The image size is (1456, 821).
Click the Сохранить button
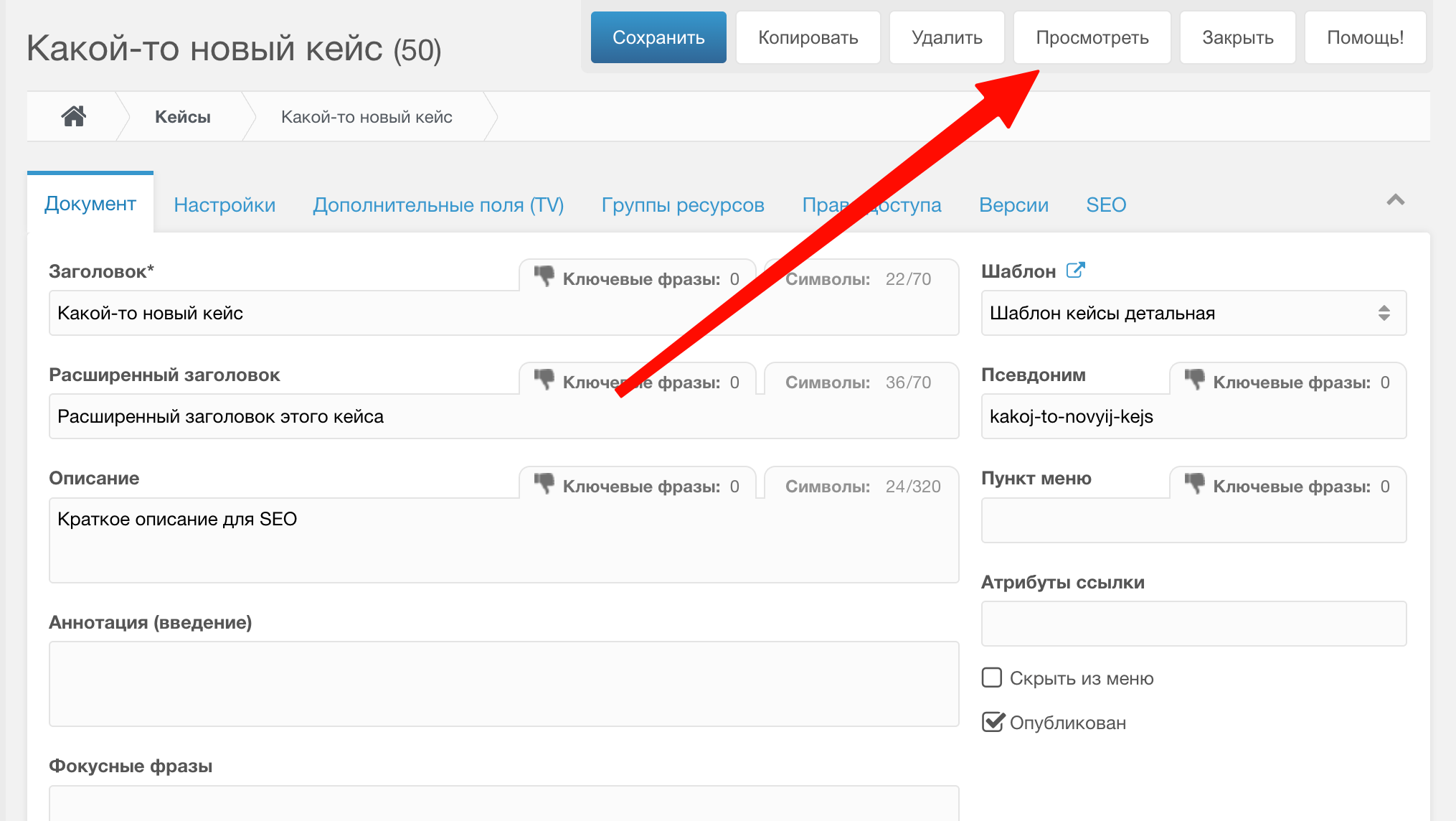coord(658,37)
